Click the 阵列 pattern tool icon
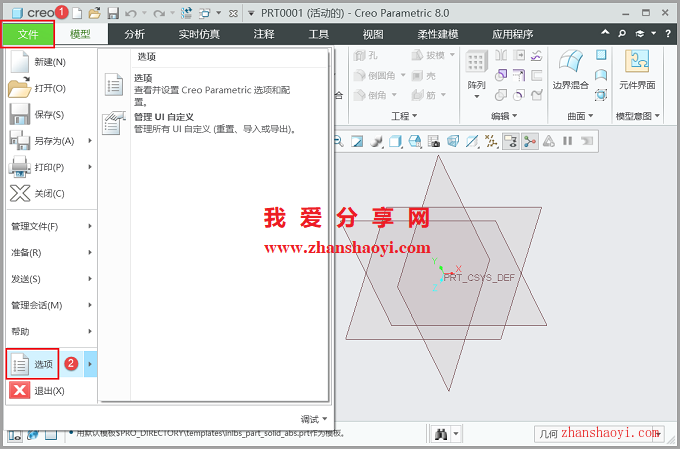The image size is (680, 449). pyautogui.click(x=476, y=60)
